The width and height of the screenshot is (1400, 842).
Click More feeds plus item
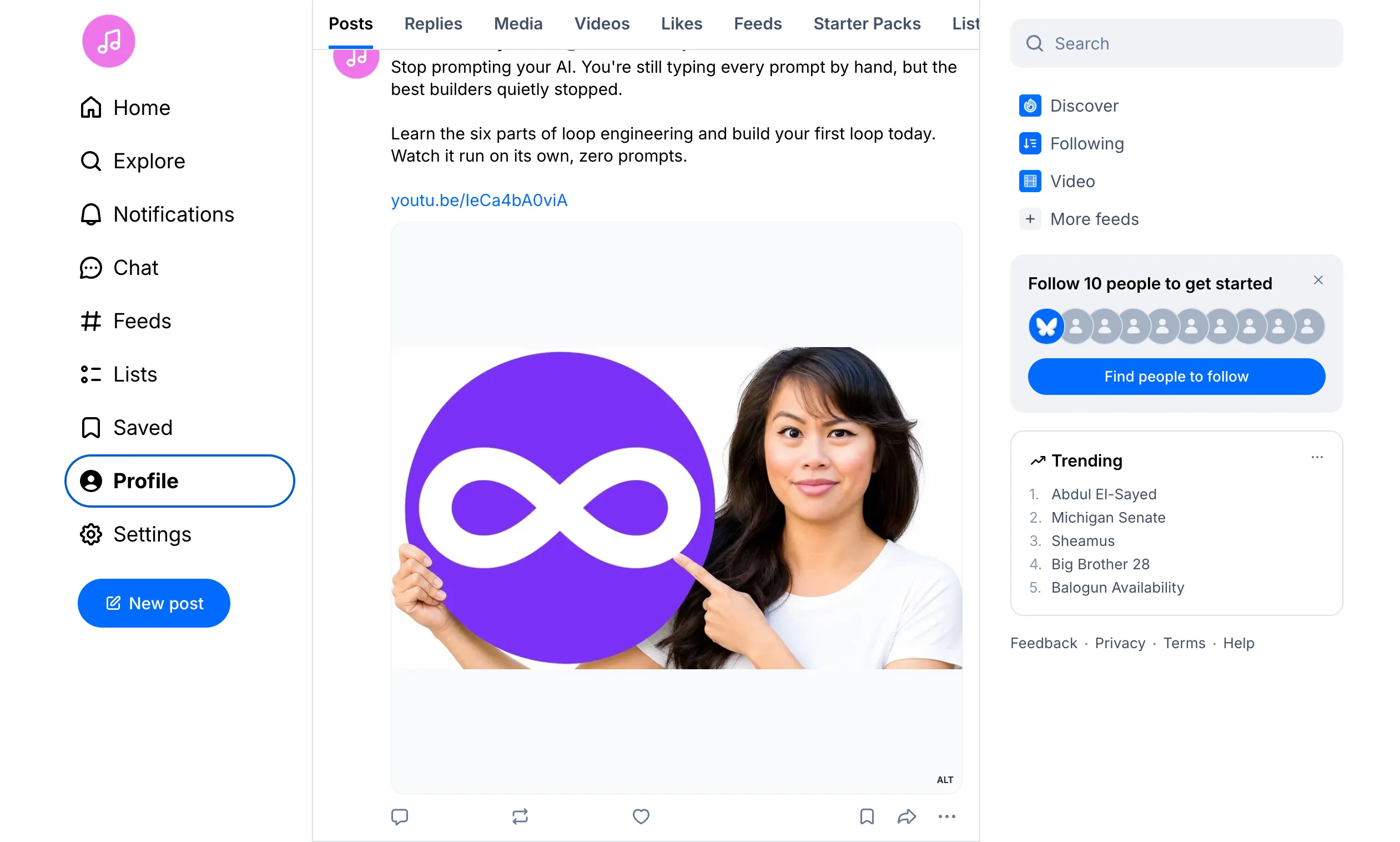click(x=1079, y=219)
